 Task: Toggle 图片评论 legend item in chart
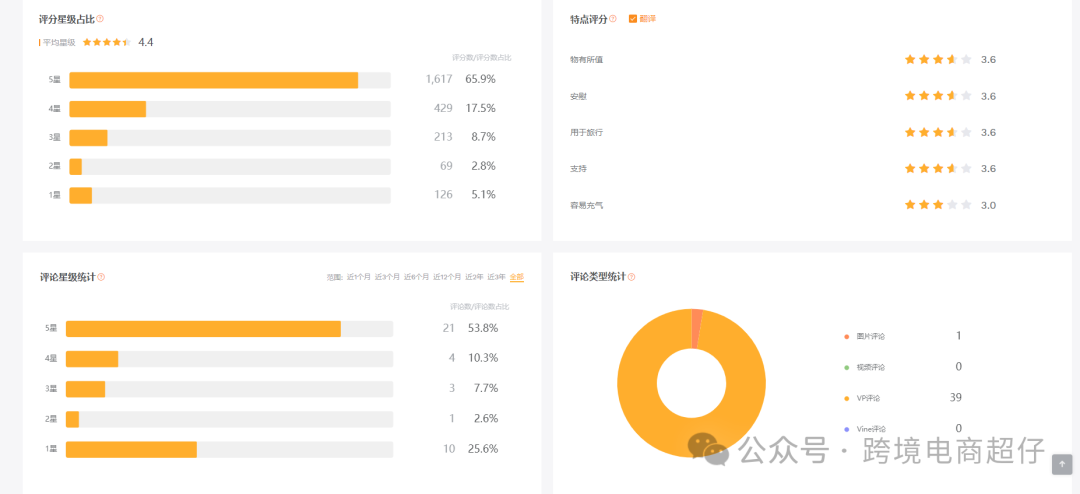click(x=870, y=336)
